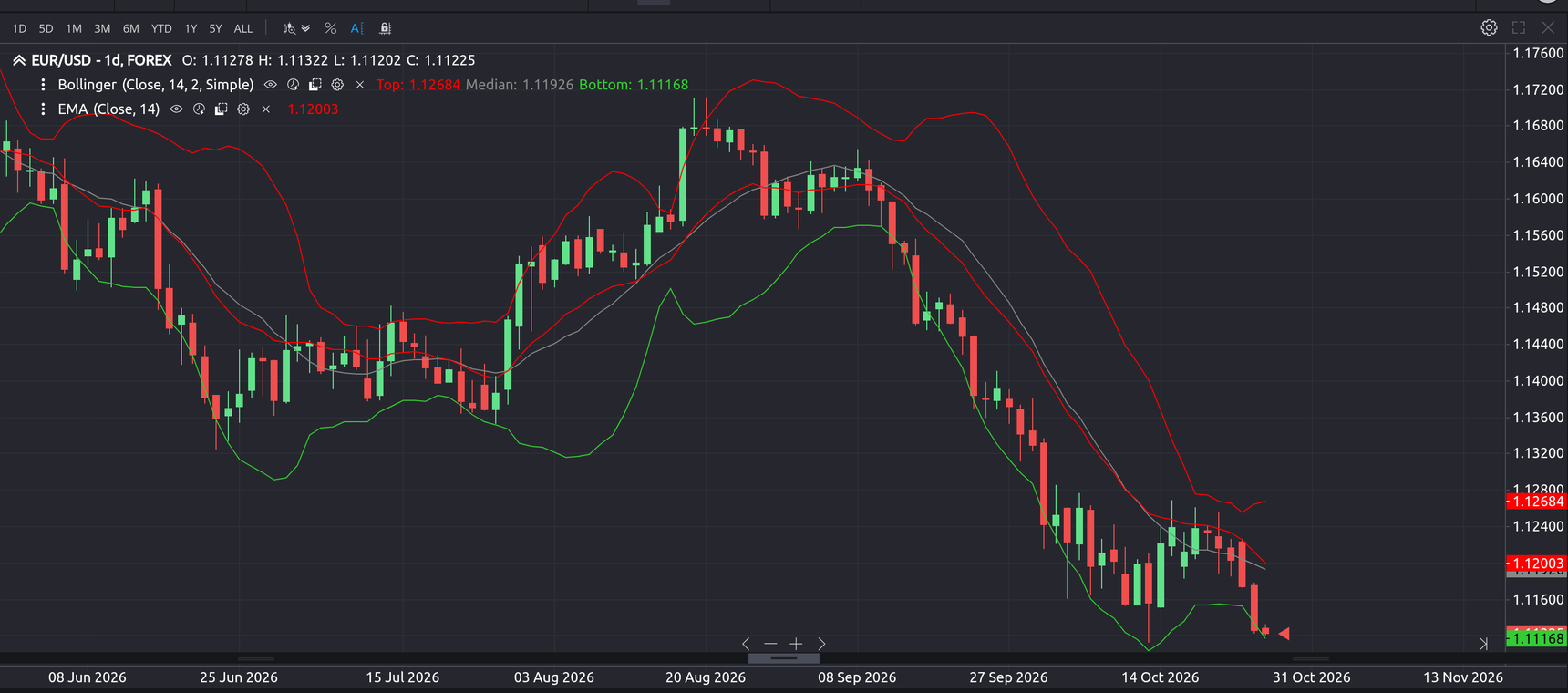Toggle the auto scale 'A' button

pyautogui.click(x=357, y=28)
